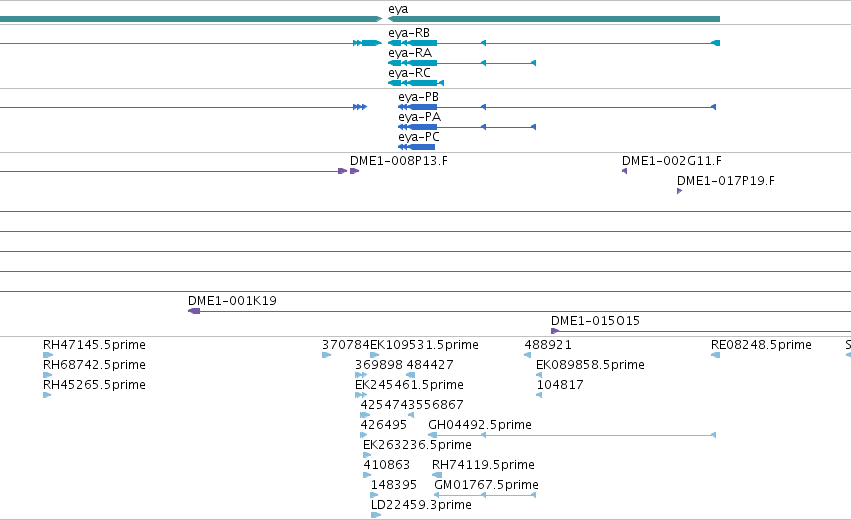Click the EK109531.5prime label
Screen dimensions: 851x520
pyautogui.click(x=424, y=345)
